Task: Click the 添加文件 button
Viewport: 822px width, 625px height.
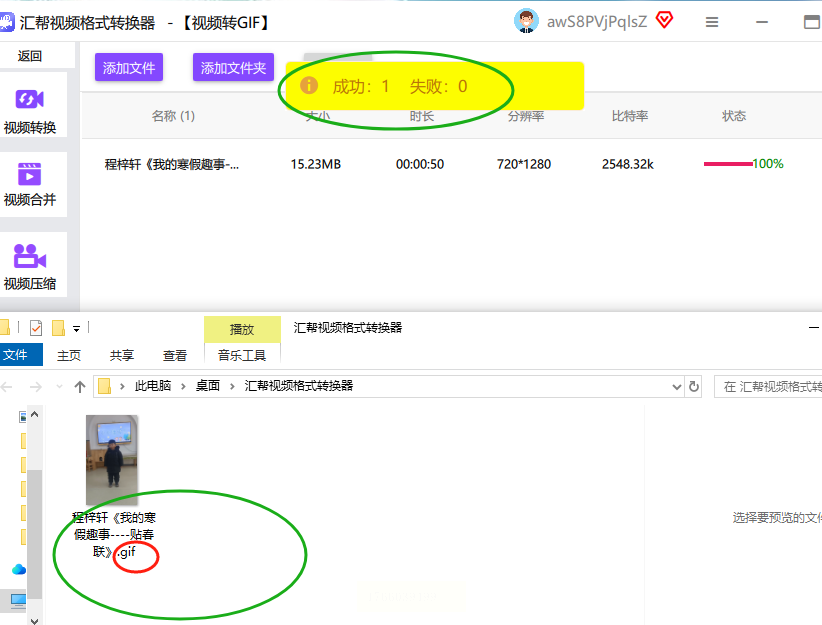Action: coord(129,68)
